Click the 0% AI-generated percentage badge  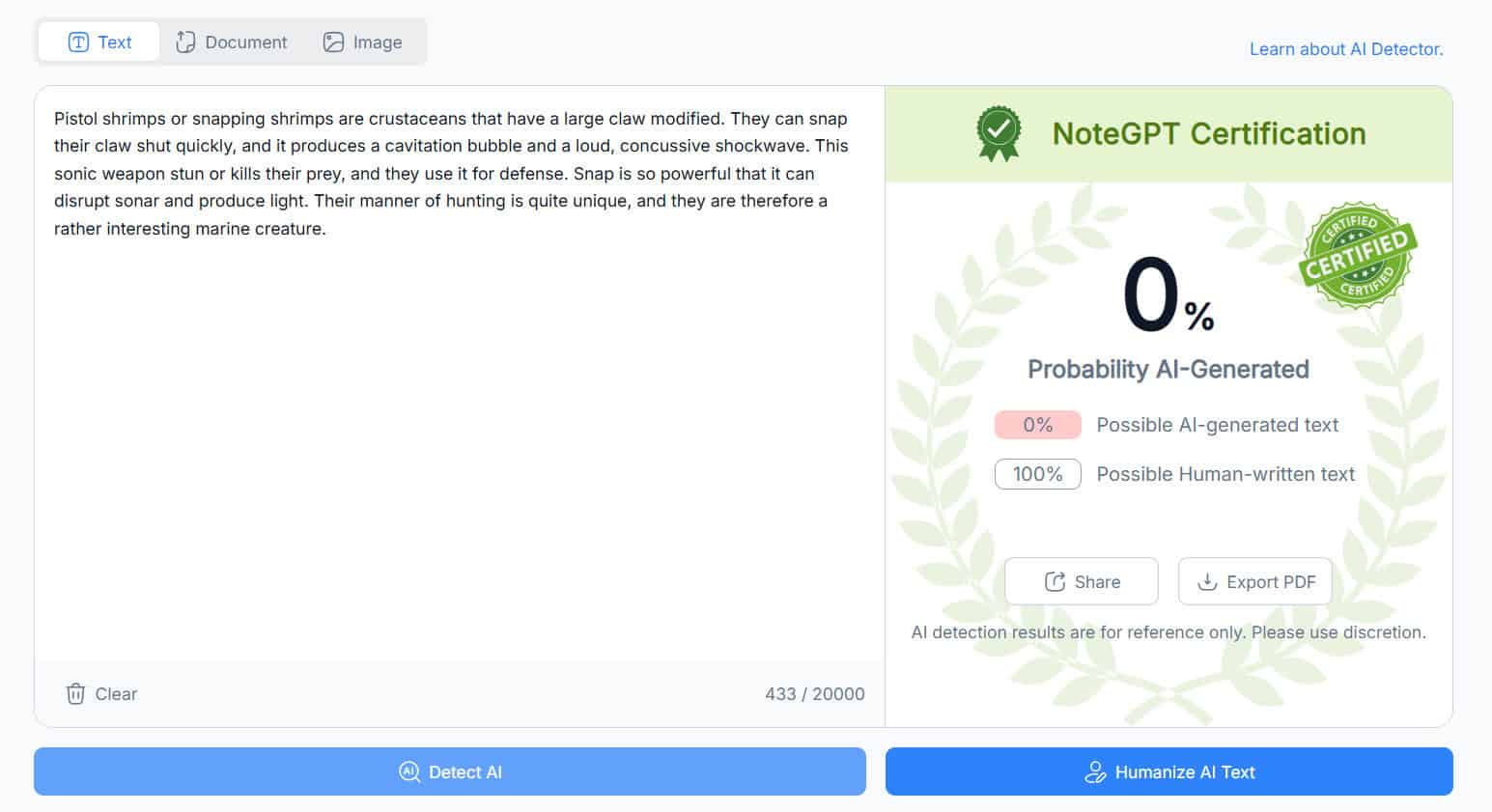click(x=1037, y=425)
